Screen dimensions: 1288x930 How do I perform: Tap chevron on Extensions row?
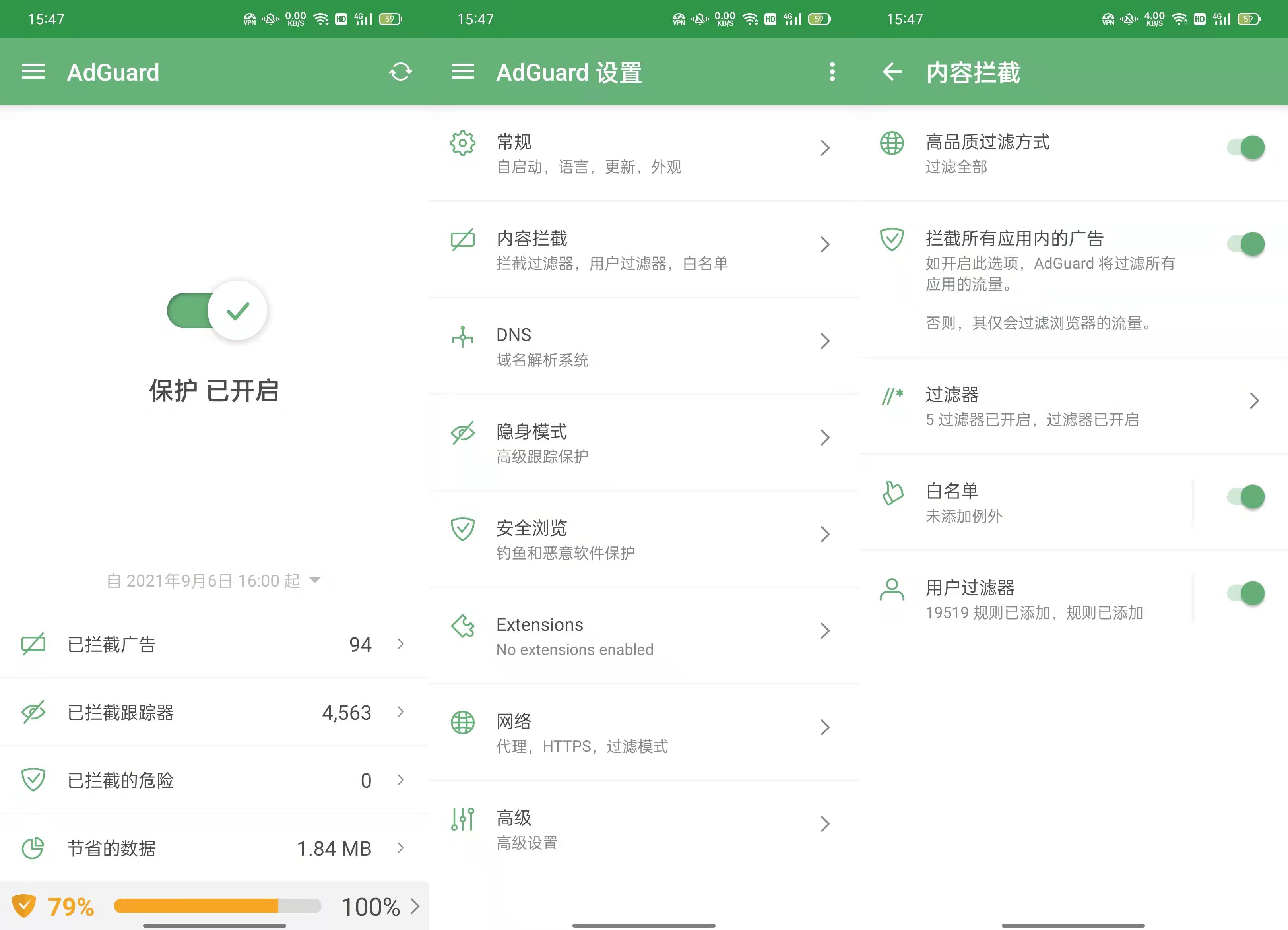click(825, 630)
